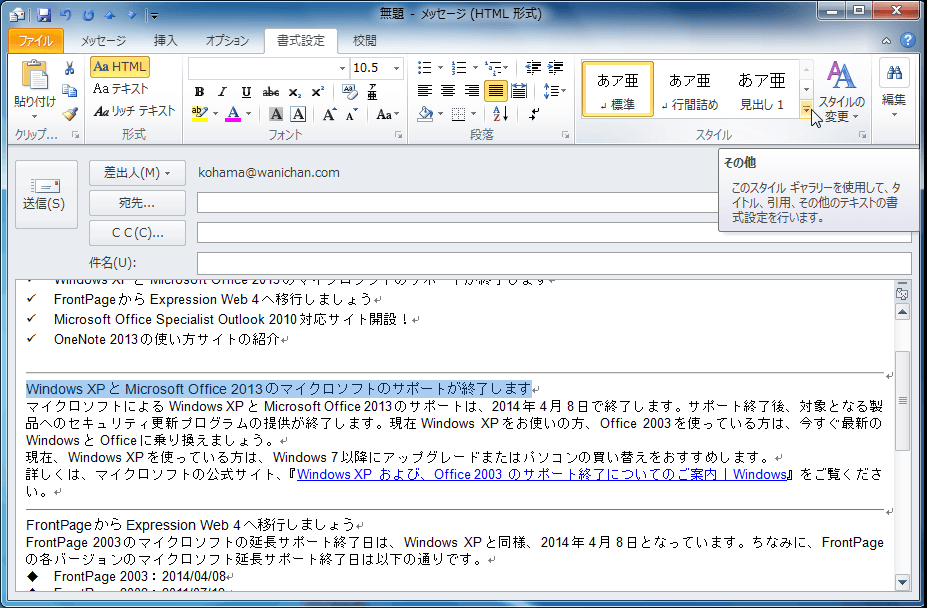Clear formatting with the eraser icon

coord(349,92)
